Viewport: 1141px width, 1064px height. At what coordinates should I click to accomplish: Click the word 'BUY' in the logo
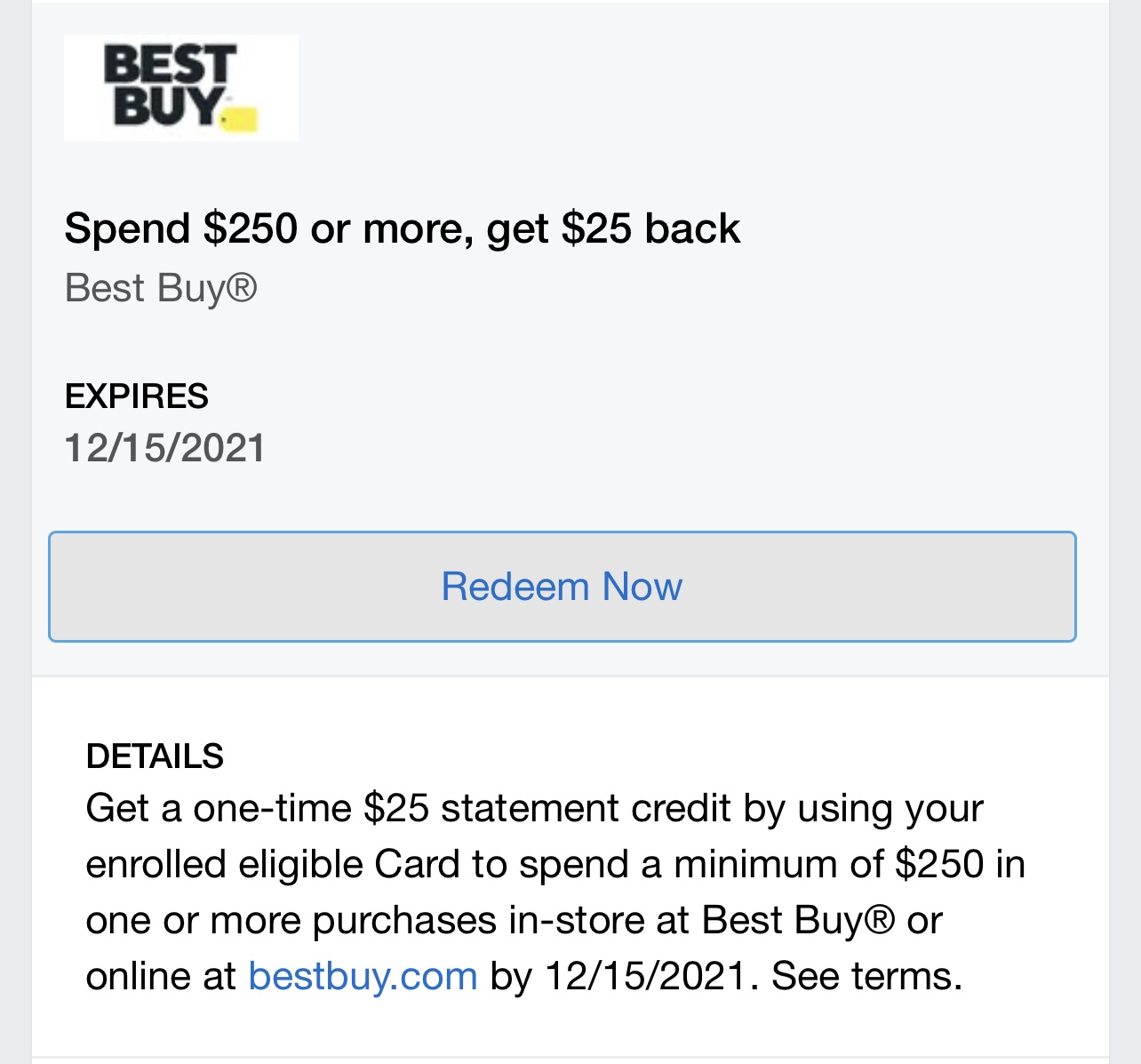[166, 107]
